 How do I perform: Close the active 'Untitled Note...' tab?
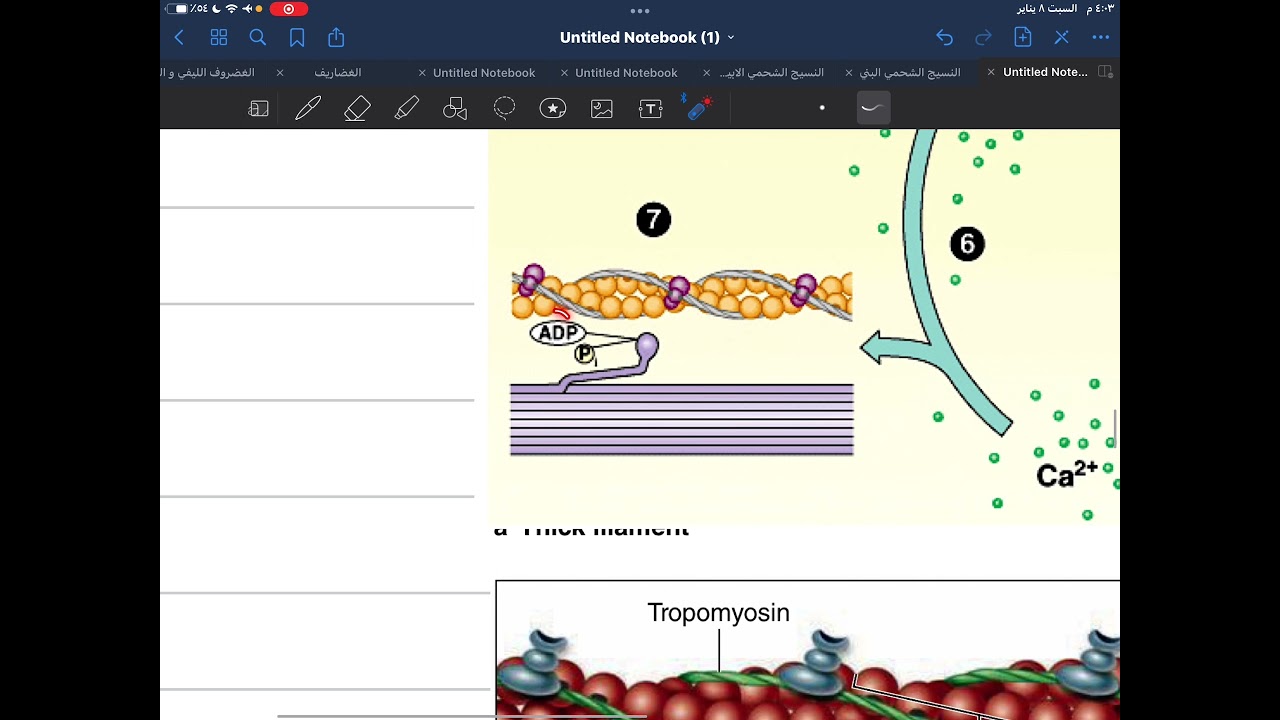pos(991,72)
